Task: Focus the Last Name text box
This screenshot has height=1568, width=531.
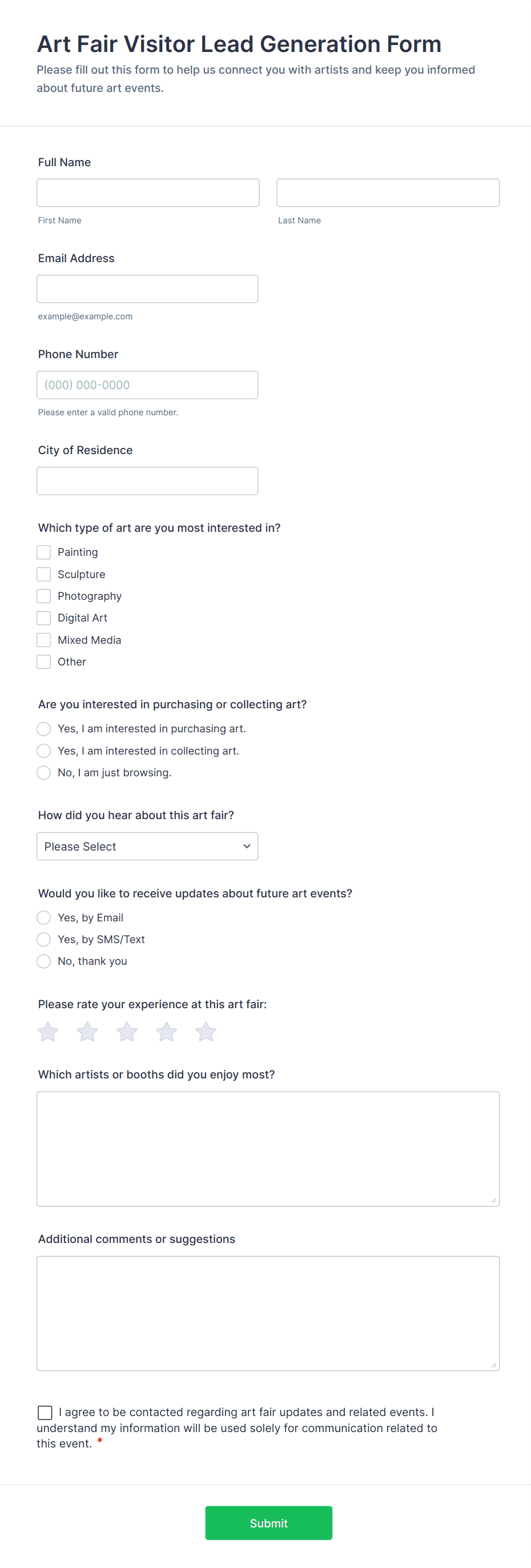Action: (388, 193)
